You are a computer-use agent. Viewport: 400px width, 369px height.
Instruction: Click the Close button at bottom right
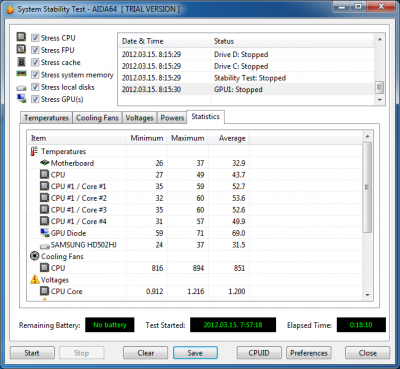pyautogui.click(x=367, y=353)
